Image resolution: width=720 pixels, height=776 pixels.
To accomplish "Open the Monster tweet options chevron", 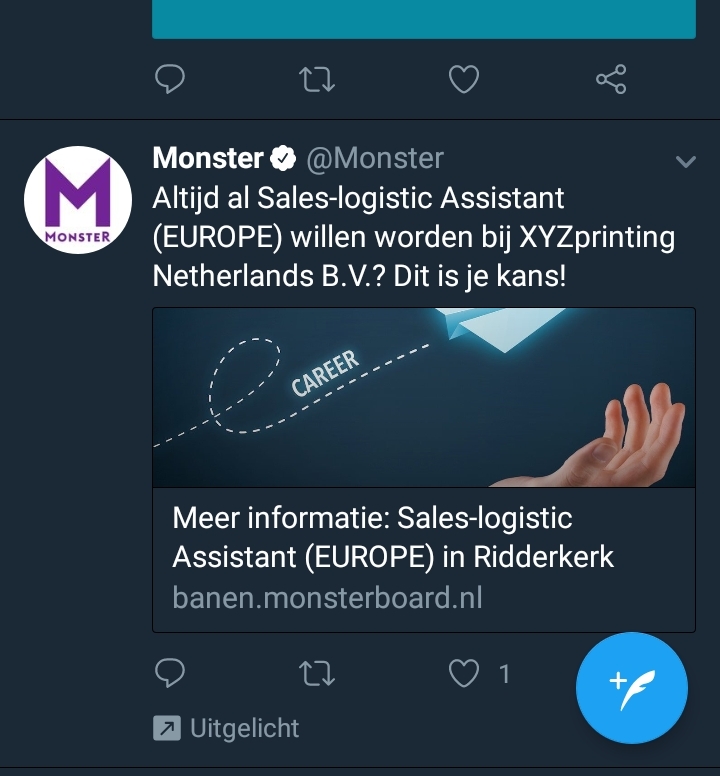I will pos(686,161).
